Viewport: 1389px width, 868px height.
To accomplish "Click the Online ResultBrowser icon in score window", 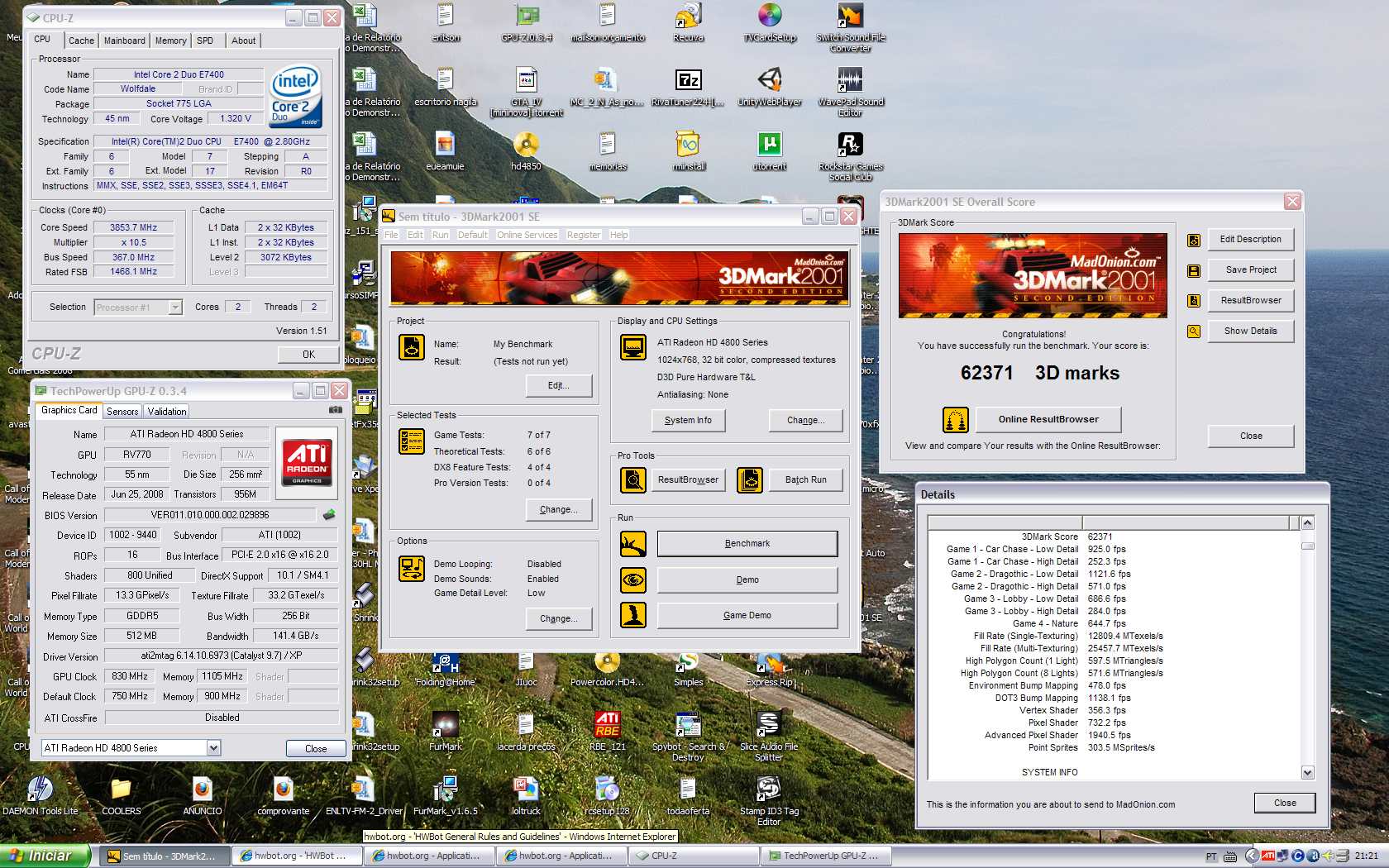I will (955, 420).
